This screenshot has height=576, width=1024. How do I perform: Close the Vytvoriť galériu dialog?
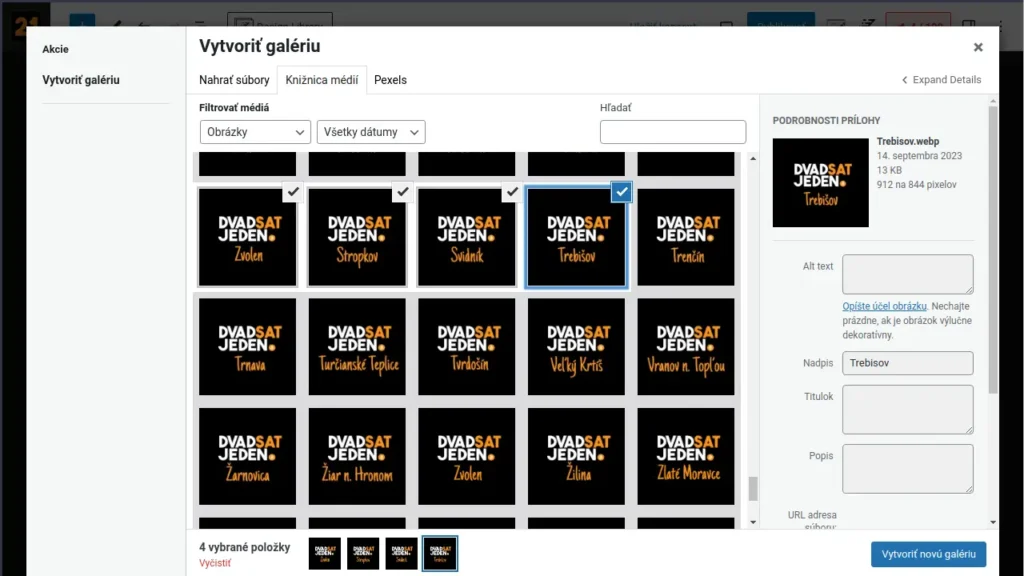click(x=978, y=47)
